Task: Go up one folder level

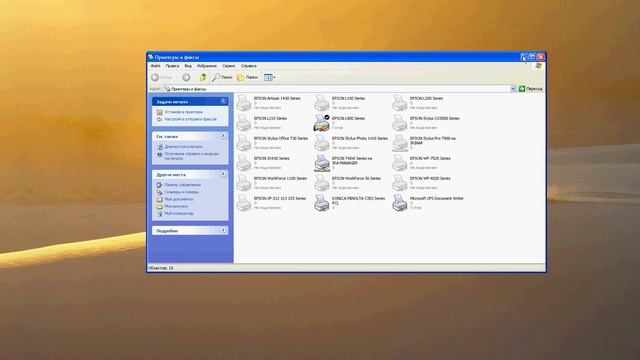Action: [203, 77]
